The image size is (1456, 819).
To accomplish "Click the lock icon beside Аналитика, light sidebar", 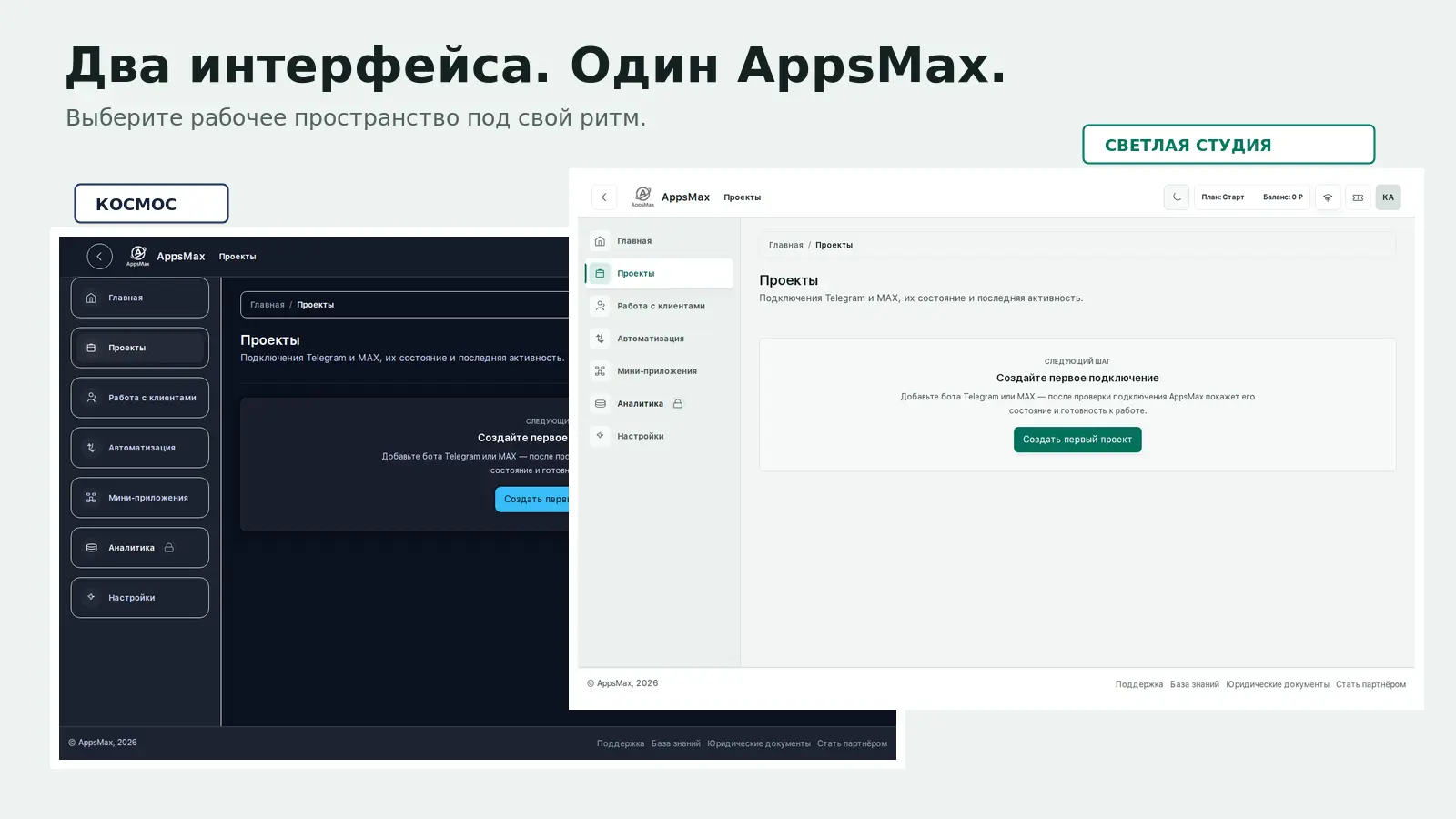I will (x=678, y=404).
